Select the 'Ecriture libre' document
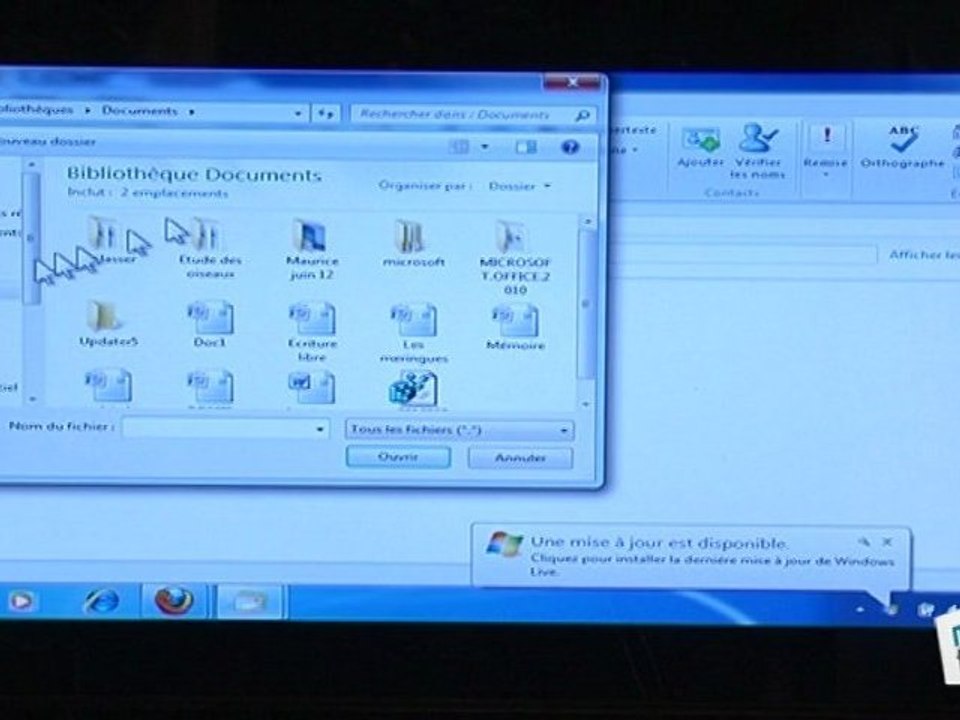The image size is (960, 720). [x=312, y=318]
